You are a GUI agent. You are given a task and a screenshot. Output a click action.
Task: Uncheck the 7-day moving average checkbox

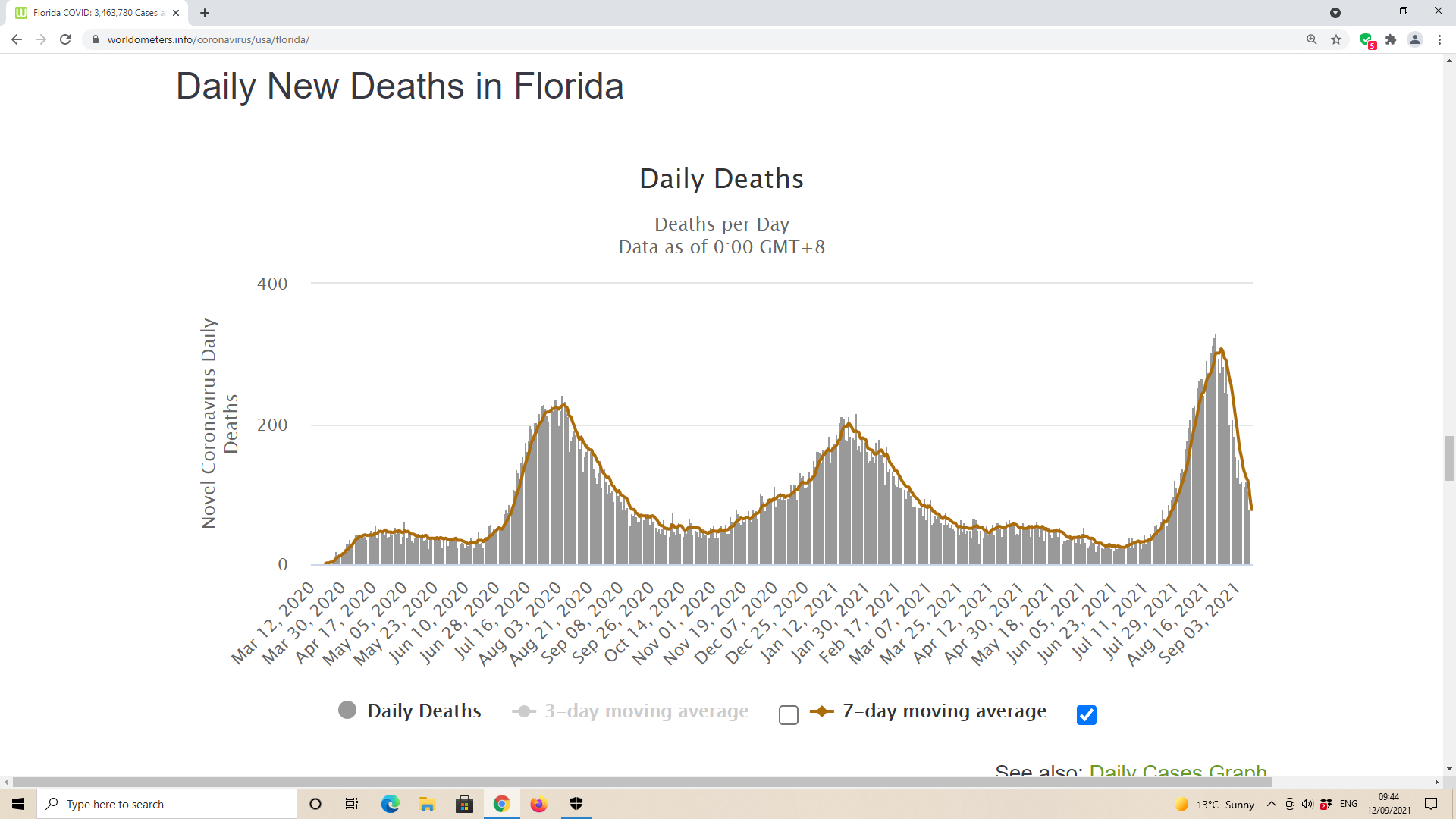(x=1086, y=715)
